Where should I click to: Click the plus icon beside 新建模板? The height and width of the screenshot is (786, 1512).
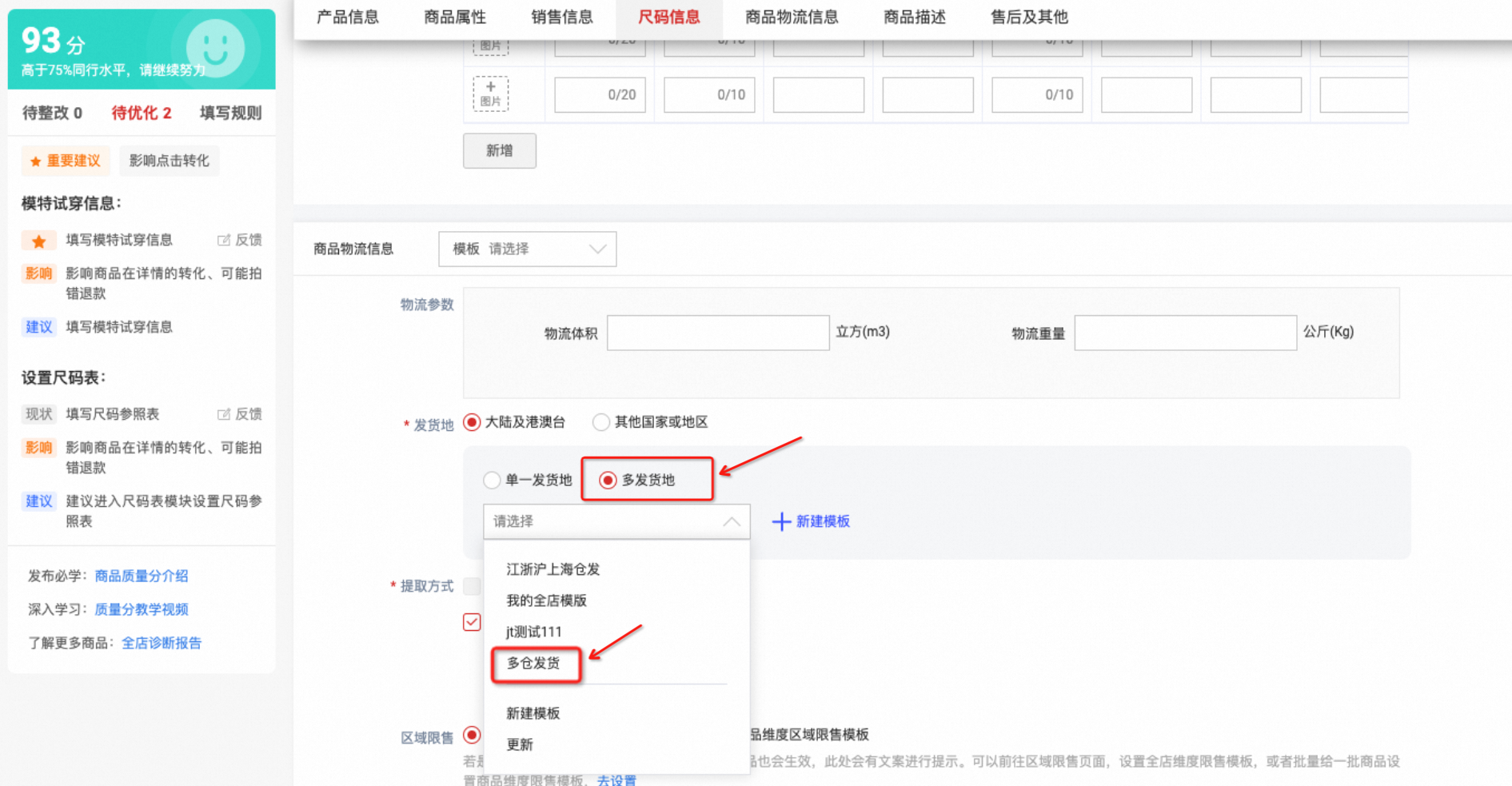click(781, 521)
